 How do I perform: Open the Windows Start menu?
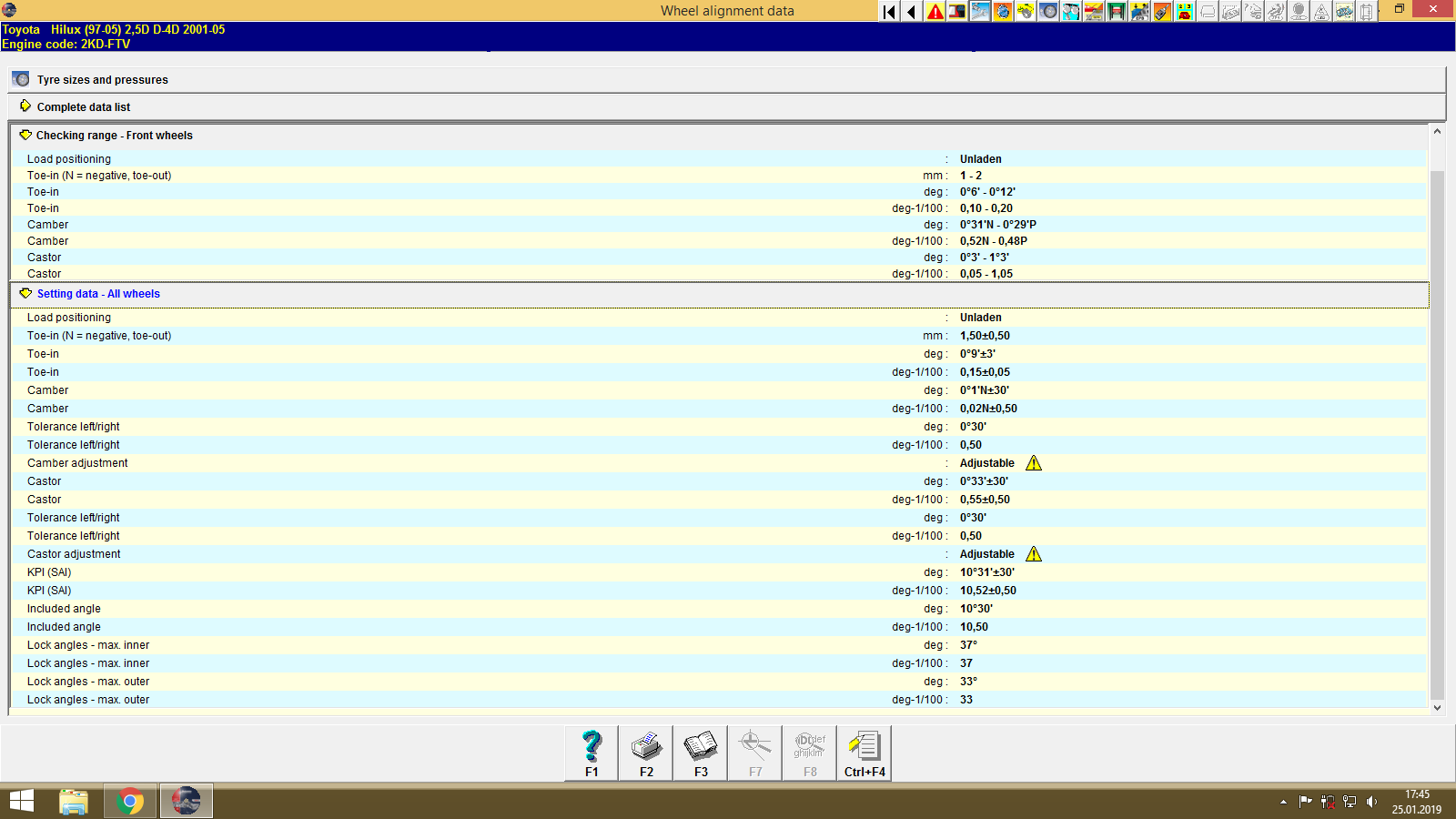point(20,801)
